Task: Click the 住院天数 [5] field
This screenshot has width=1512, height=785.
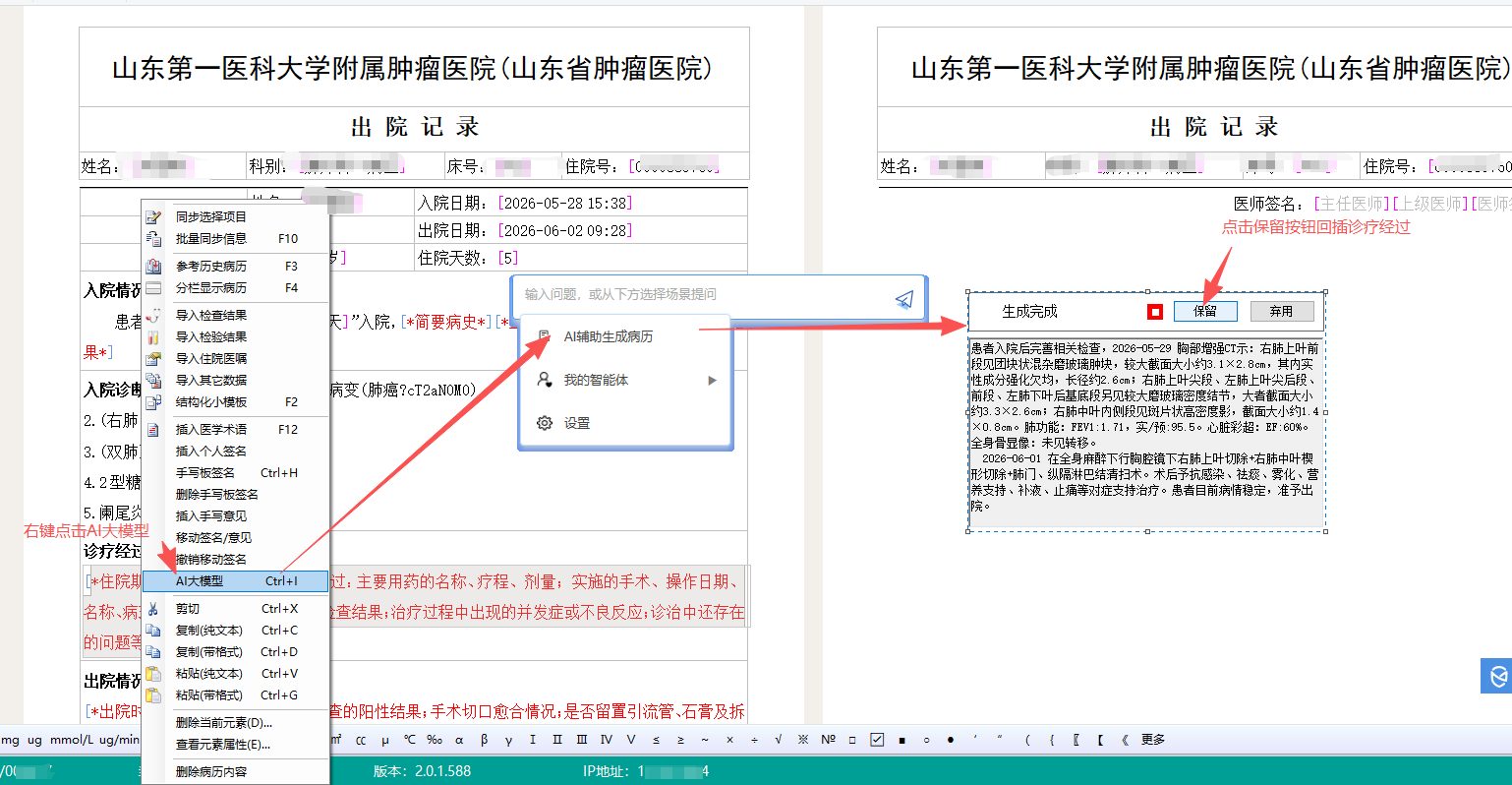Action: click(x=508, y=258)
